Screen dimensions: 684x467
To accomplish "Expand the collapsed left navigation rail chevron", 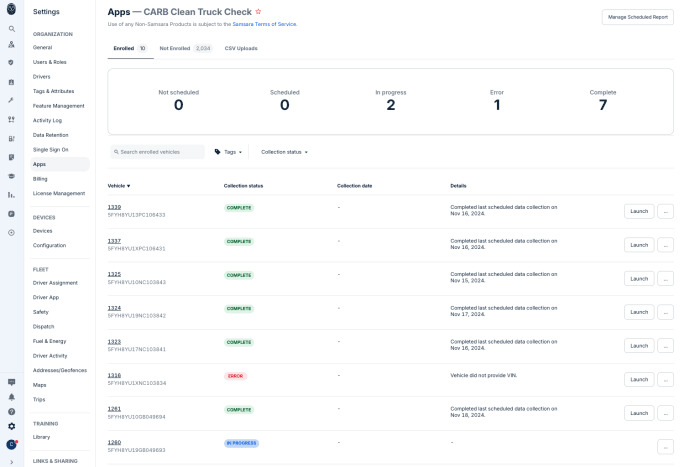I will point(12,461).
